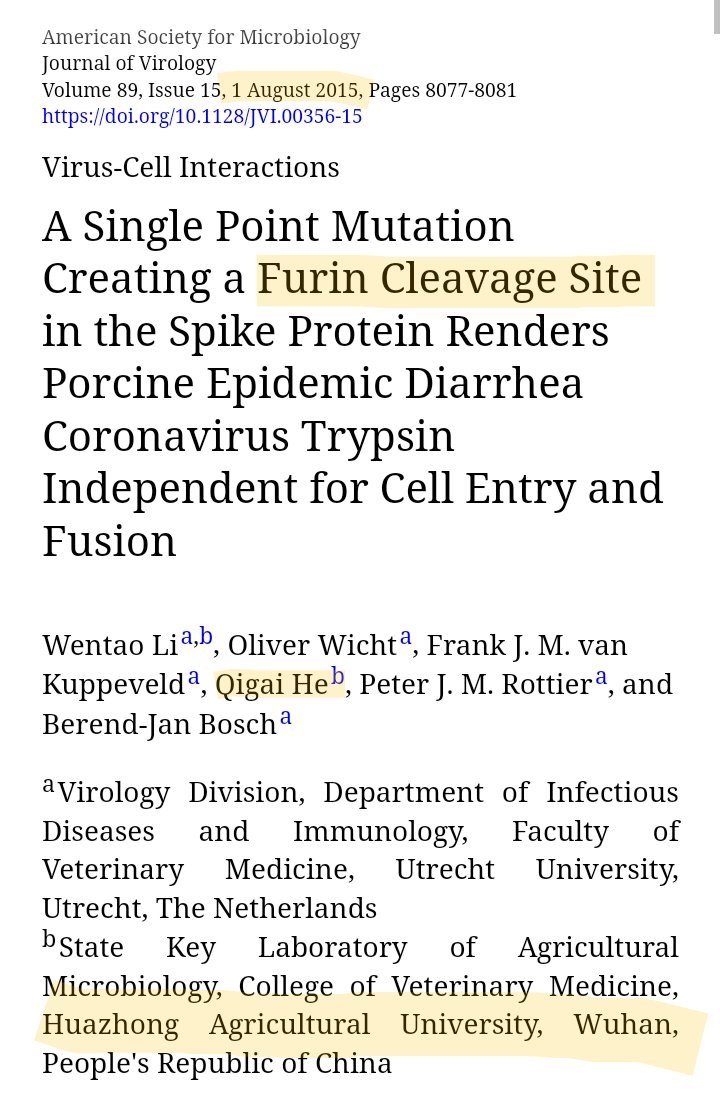The image size is (720, 1107).
Task: Click the Virus-Cell Interactions section heading
Action: tap(190, 167)
